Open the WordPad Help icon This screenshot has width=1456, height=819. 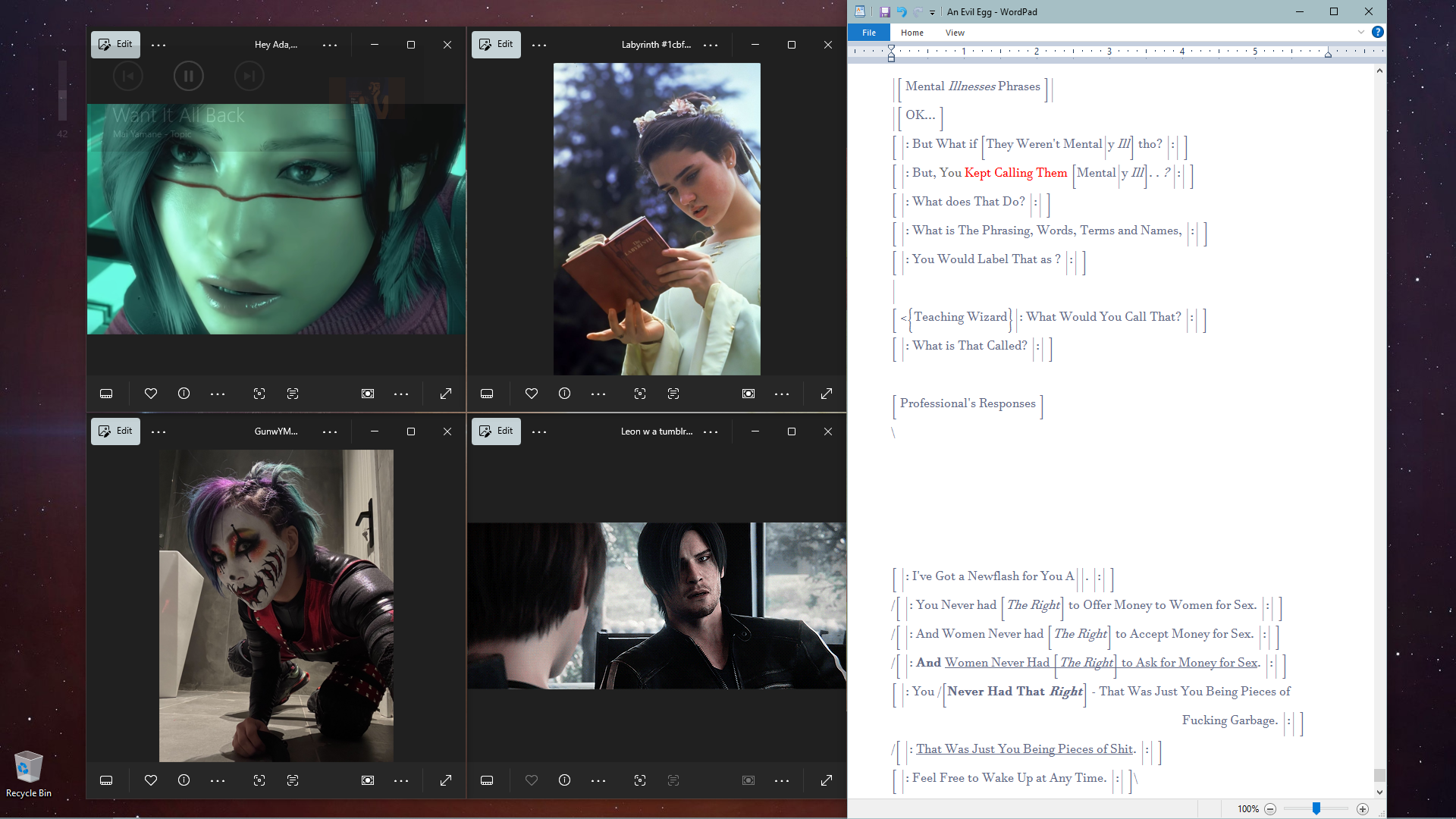pyautogui.click(x=1378, y=32)
